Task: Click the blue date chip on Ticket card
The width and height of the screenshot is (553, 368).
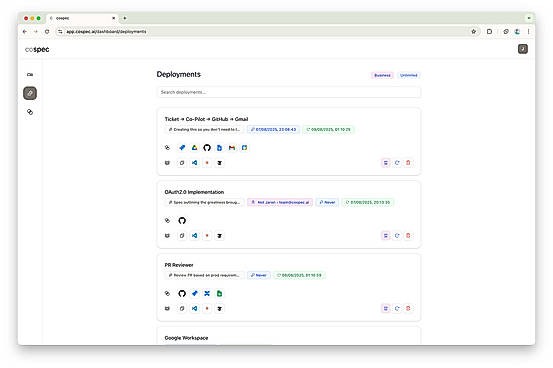Action: click(274, 129)
